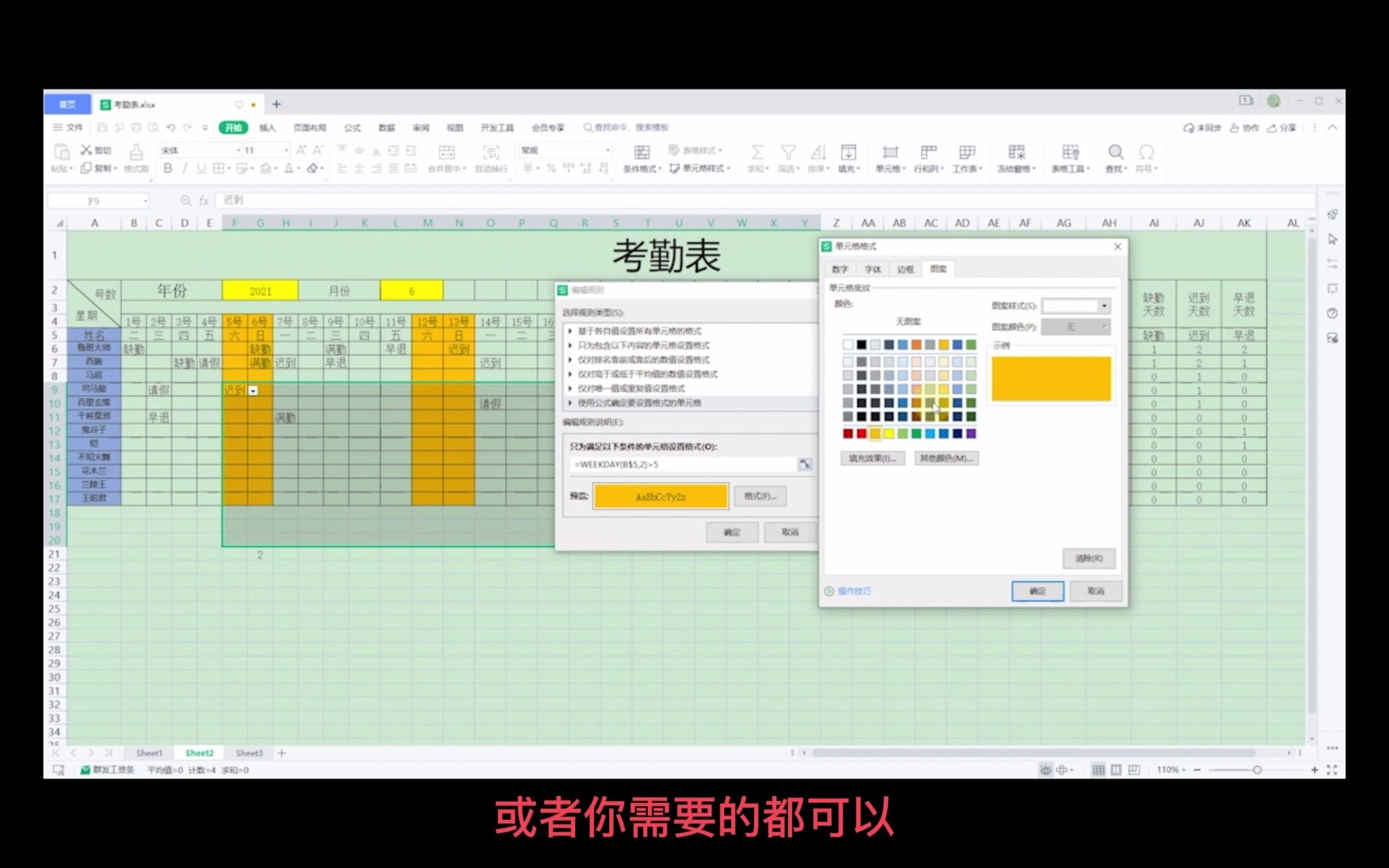Click the 查找 (Find) magnifier icon
This screenshot has width=1389, height=868.
click(1115, 152)
